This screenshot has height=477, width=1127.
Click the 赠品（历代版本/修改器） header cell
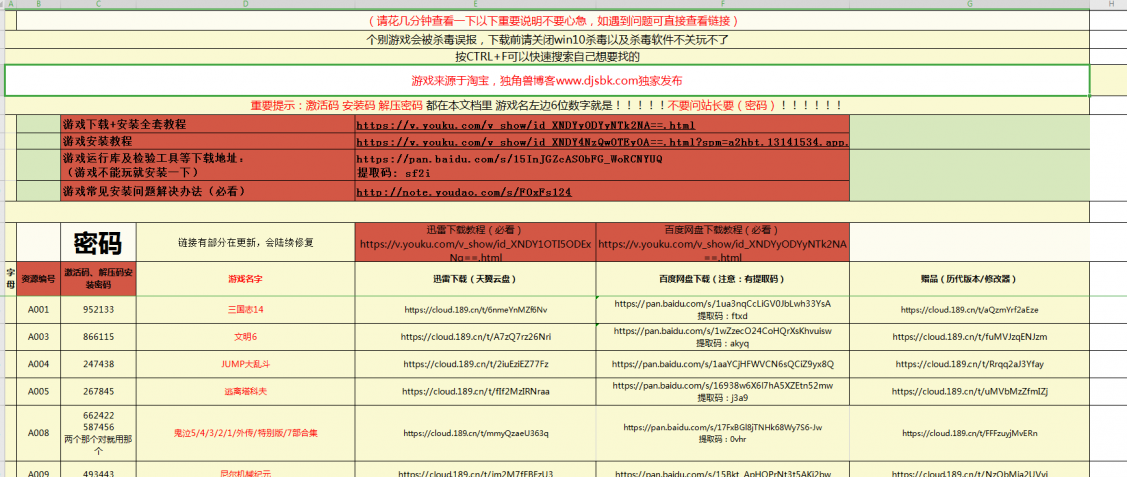pos(970,278)
